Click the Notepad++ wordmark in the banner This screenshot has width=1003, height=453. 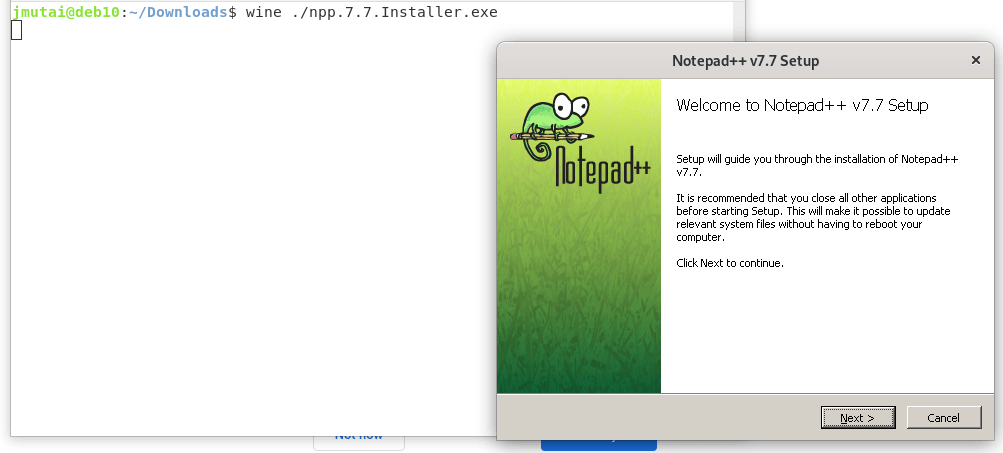coord(603,166)
